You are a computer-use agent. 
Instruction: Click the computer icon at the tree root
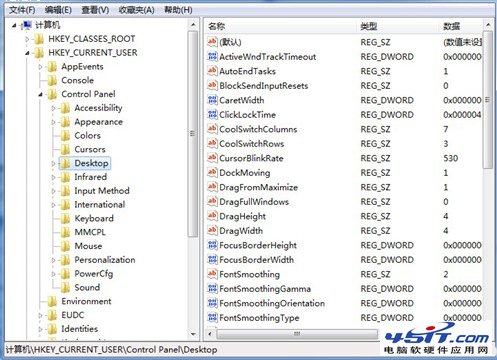(26, 25)
